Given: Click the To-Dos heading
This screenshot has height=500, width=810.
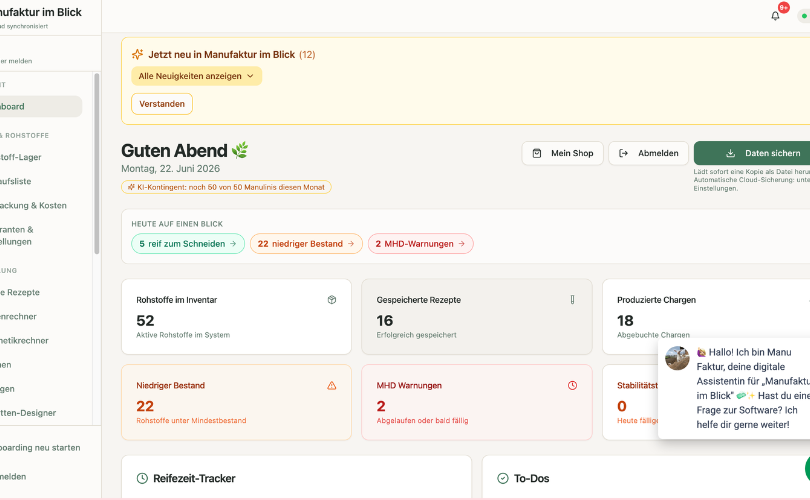Looking at the screenshot, I should (x=532, y=478).
